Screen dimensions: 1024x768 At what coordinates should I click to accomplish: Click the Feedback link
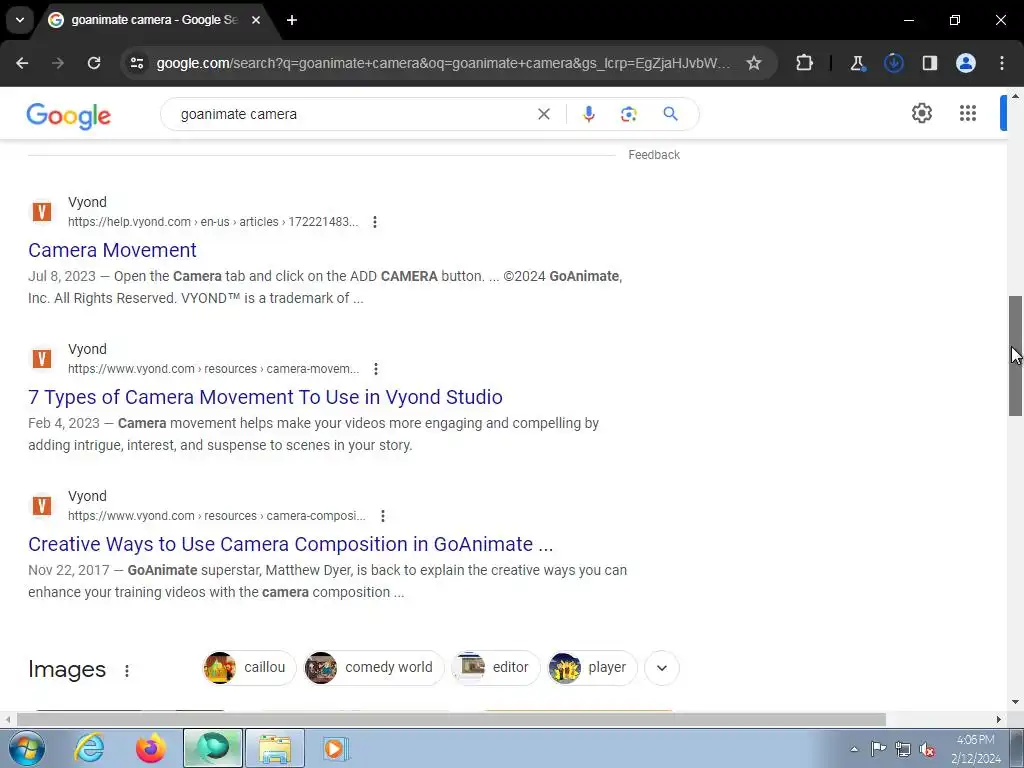coord(654,155)
